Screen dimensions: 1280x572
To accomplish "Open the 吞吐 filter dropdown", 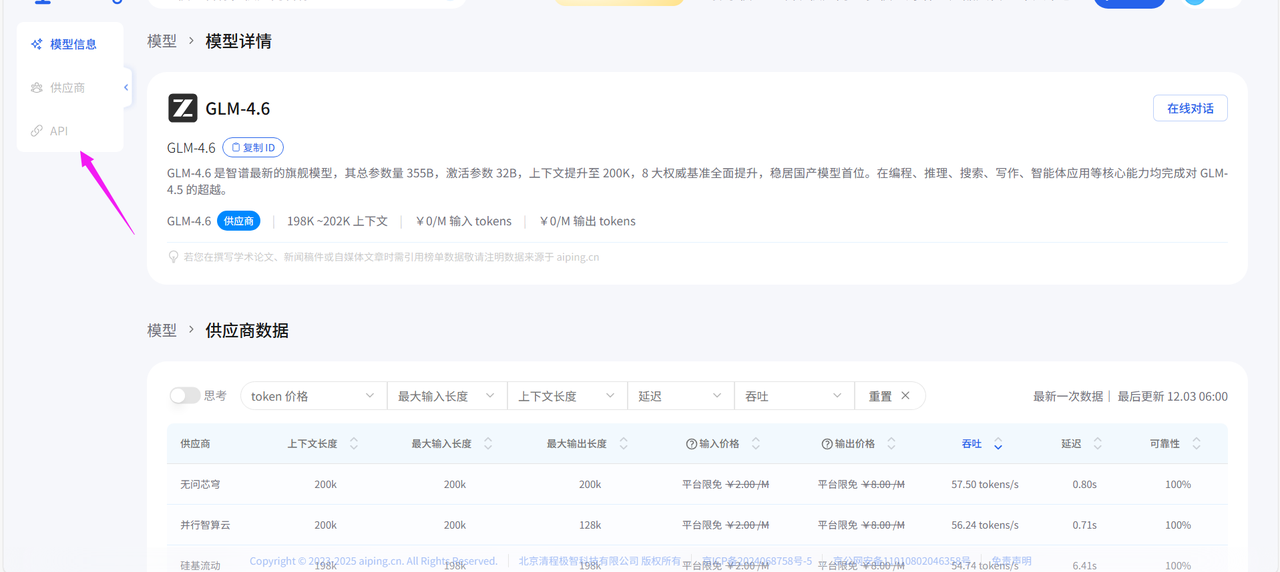I will pos(794,396).
